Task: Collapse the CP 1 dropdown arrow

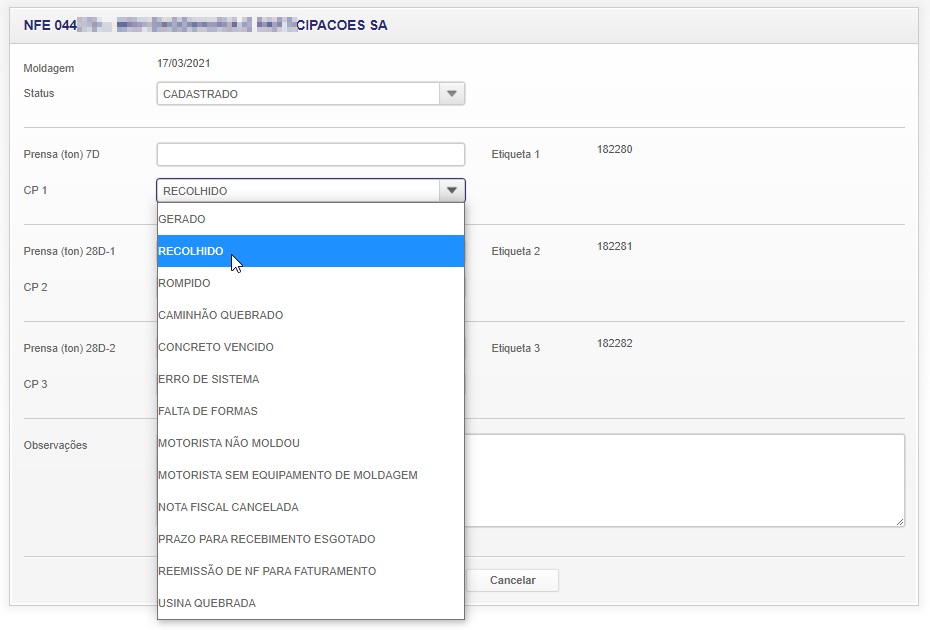Action: pos(452,191)
